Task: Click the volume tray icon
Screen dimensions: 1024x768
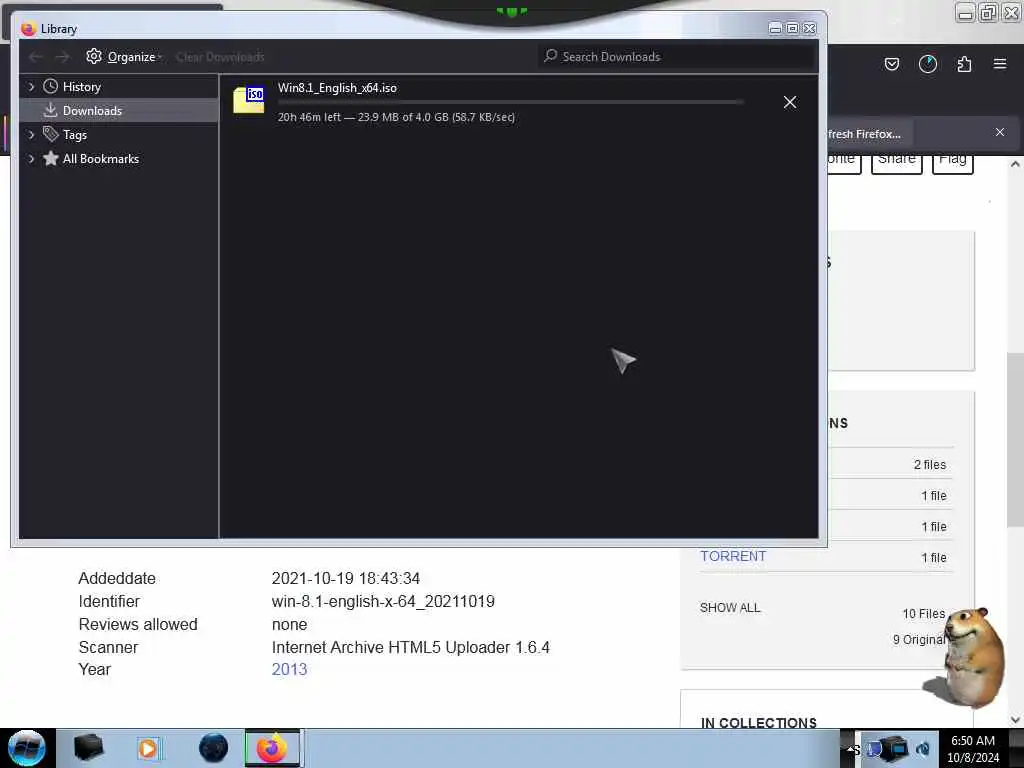Action: point(923,749)
